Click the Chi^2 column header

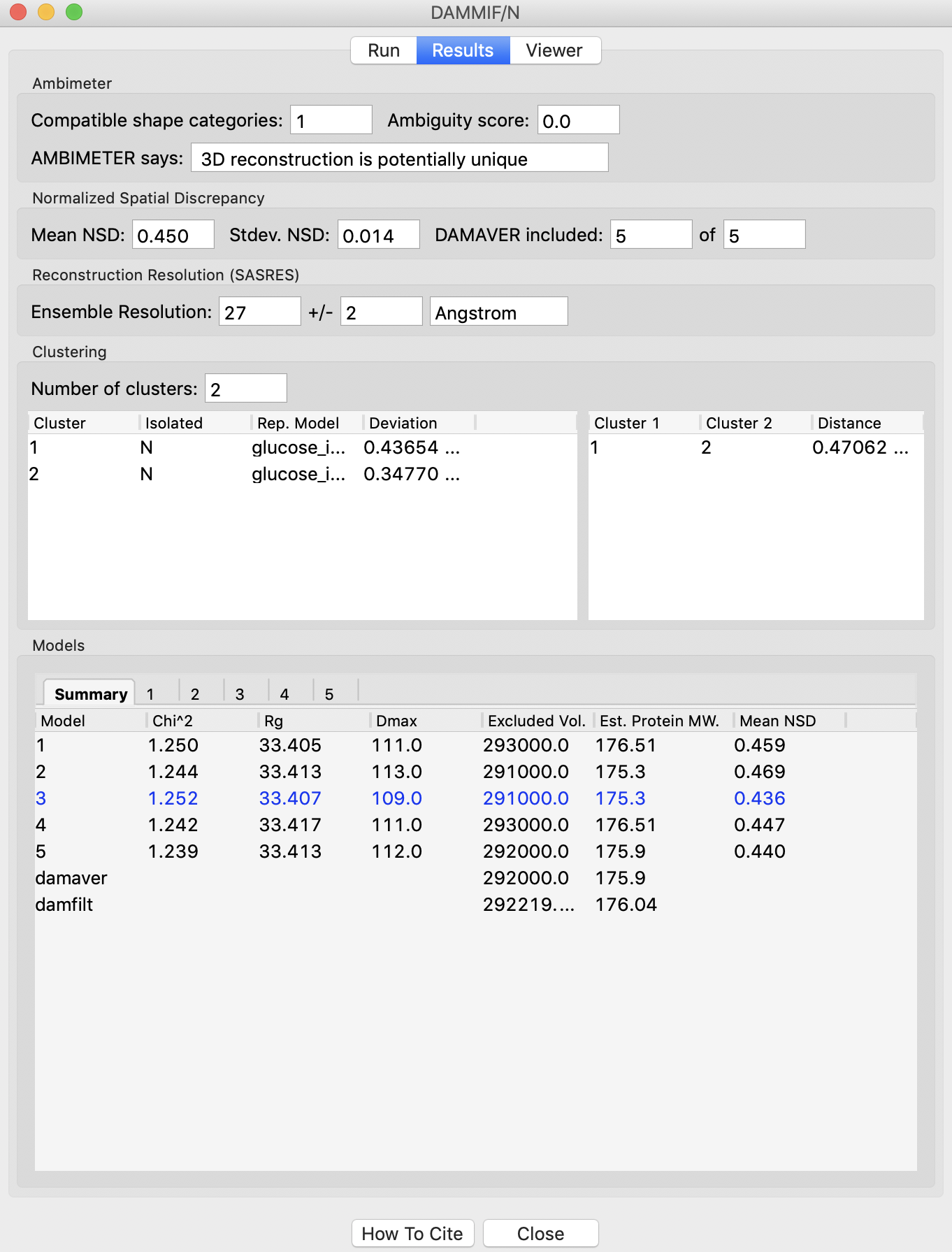click(x=203, y=721)
